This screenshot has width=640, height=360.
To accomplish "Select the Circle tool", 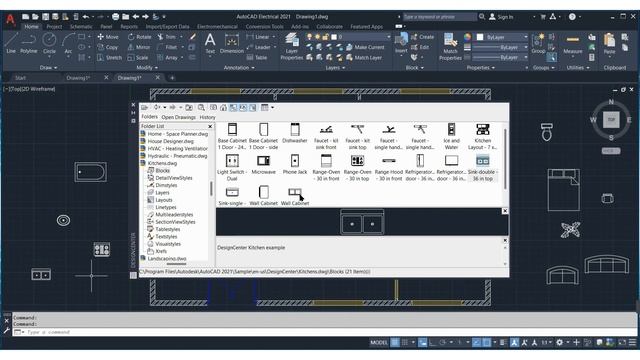I will click(49, 43).
